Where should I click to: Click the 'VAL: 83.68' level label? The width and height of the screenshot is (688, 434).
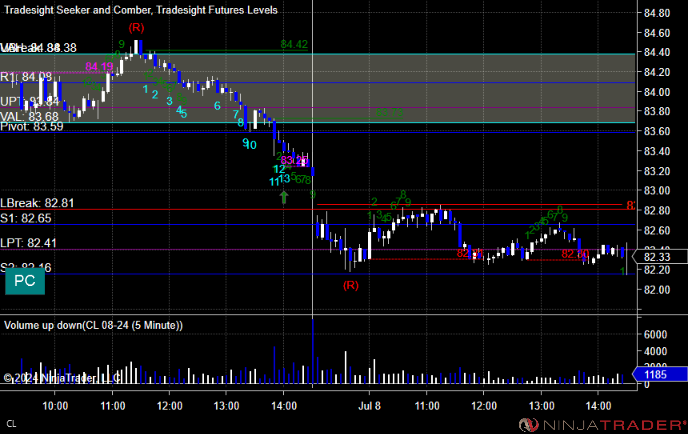pyautogui.click(x=29, y=117)
